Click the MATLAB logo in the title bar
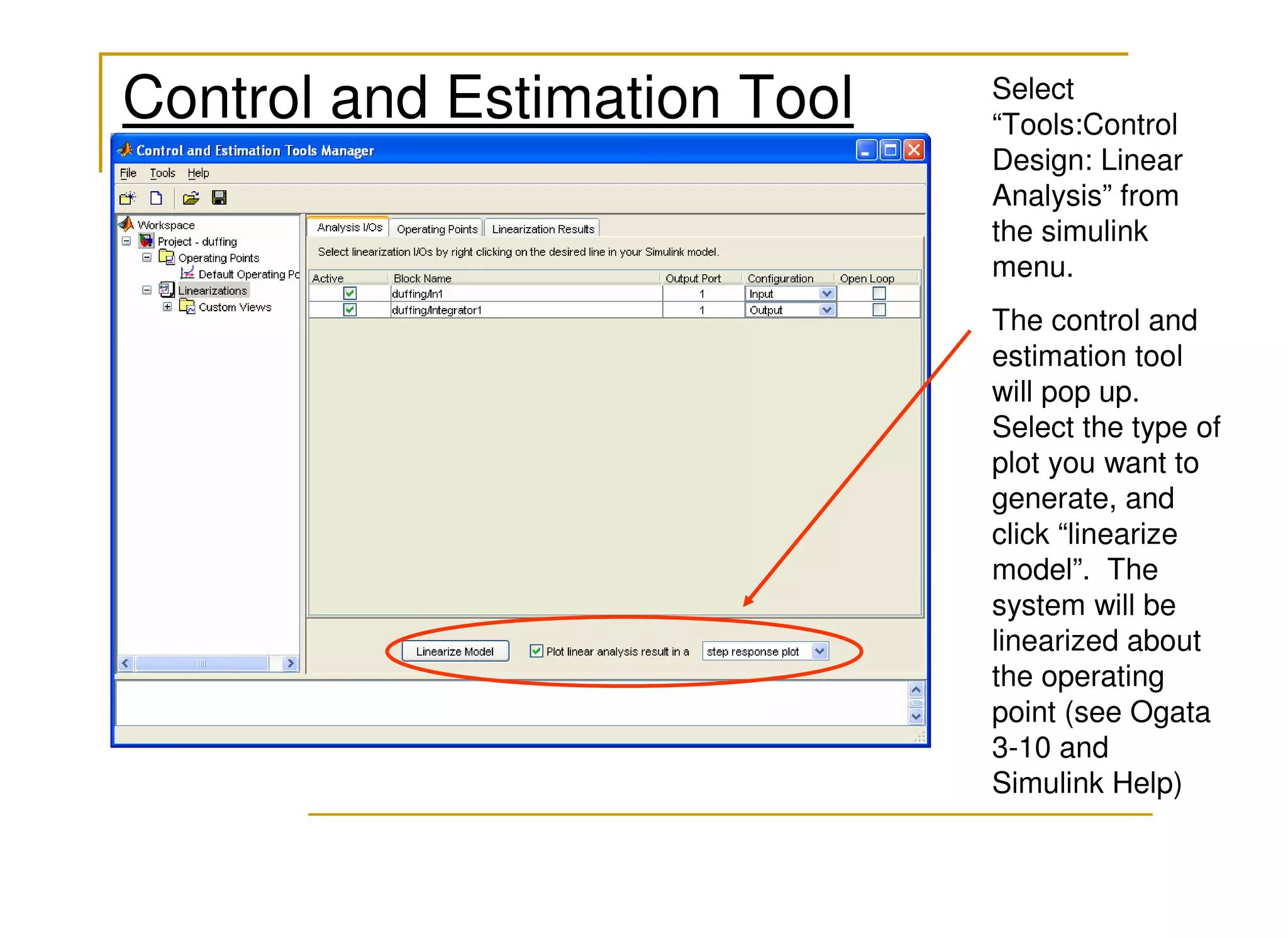 click(126, 150)
